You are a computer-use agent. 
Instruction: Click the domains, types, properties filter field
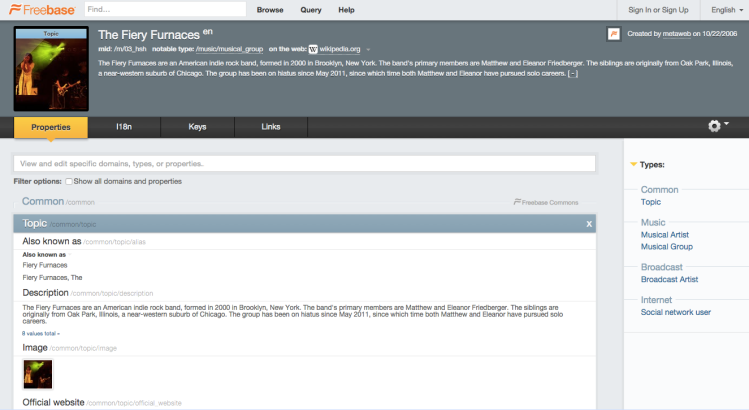tap(304, 163)
